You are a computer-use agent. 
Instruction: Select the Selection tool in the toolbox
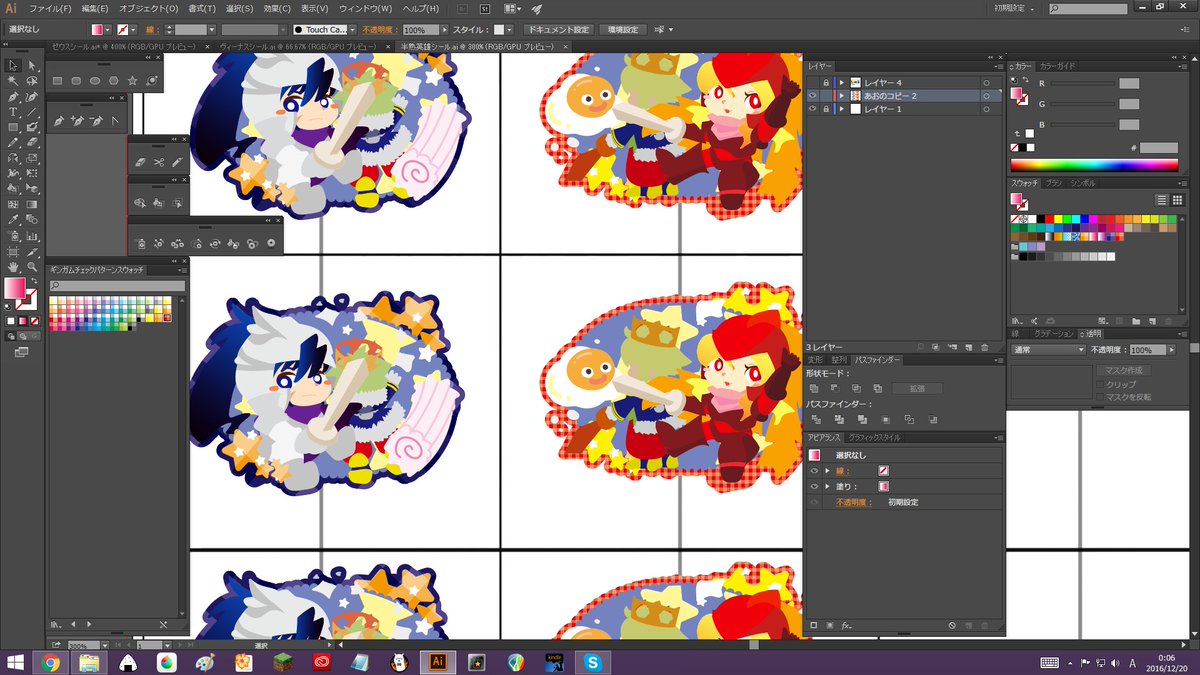[x=13, y=65]
